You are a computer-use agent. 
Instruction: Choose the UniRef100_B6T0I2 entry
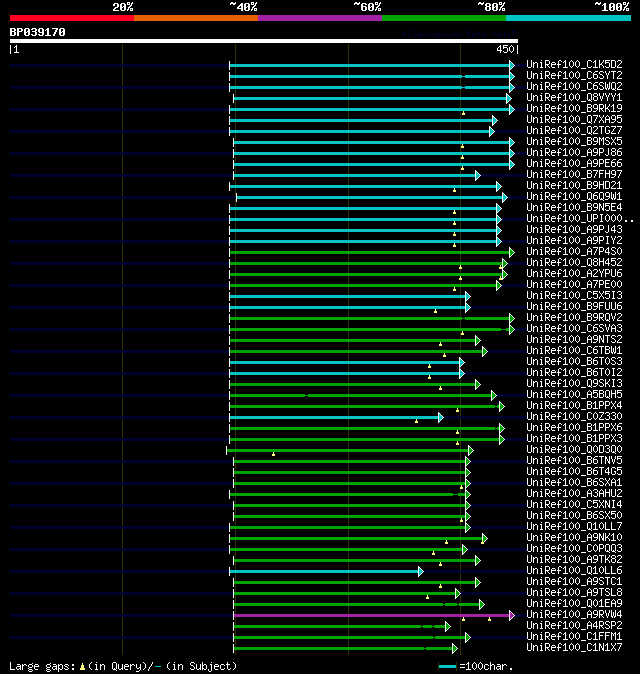(x=574, y=373)
